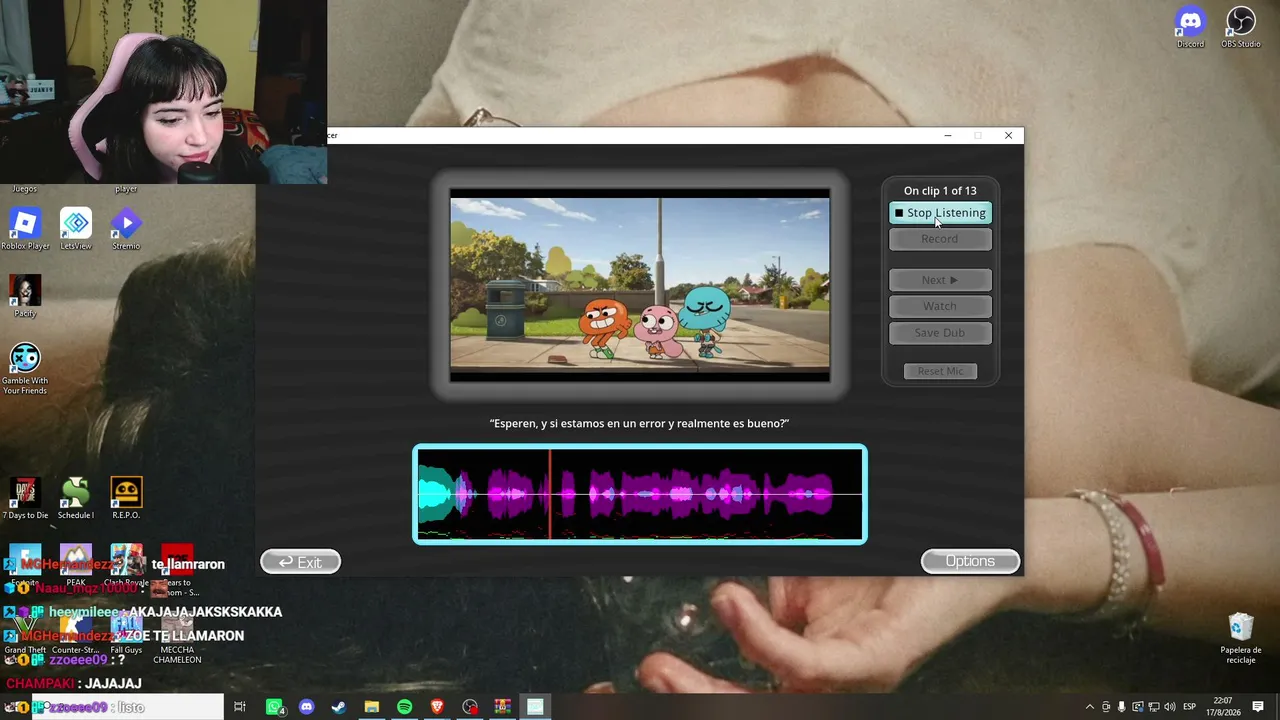Viewport: 1280px width, 720px height.
Task: Exit the dubbing screen
Action: (x=300, y=562)
